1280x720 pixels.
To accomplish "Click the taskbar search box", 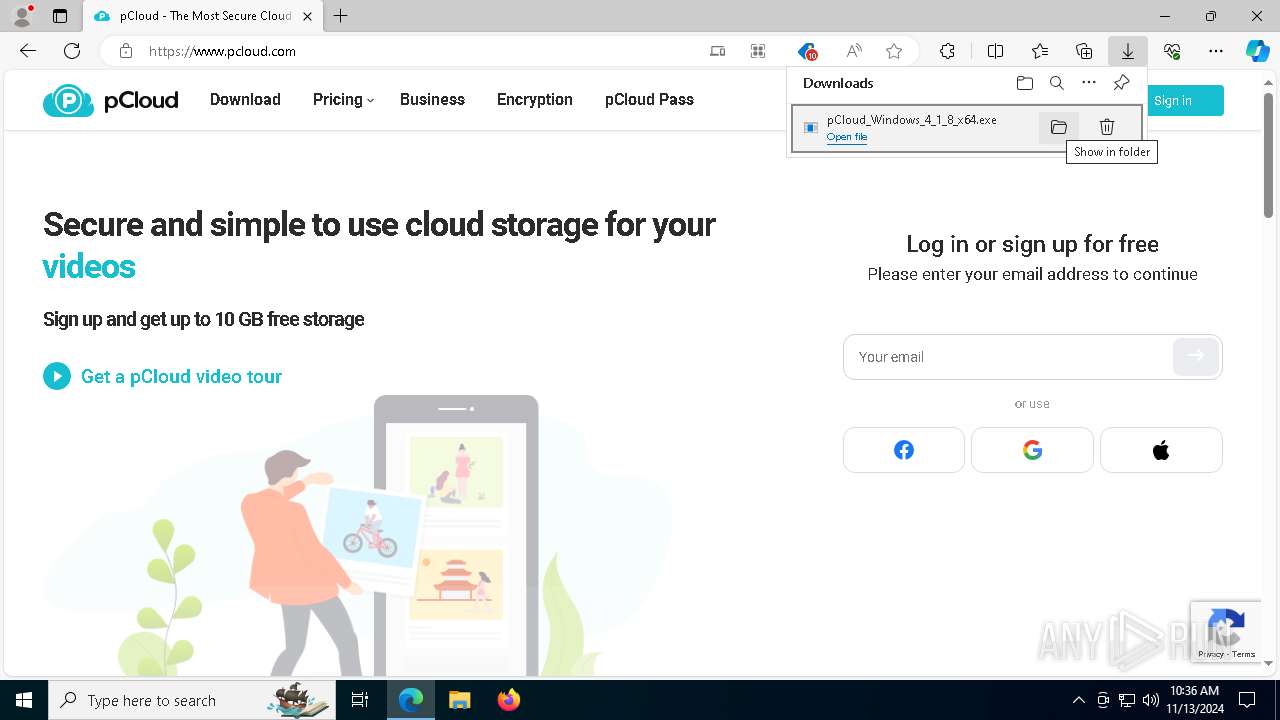I will point(190,700).
